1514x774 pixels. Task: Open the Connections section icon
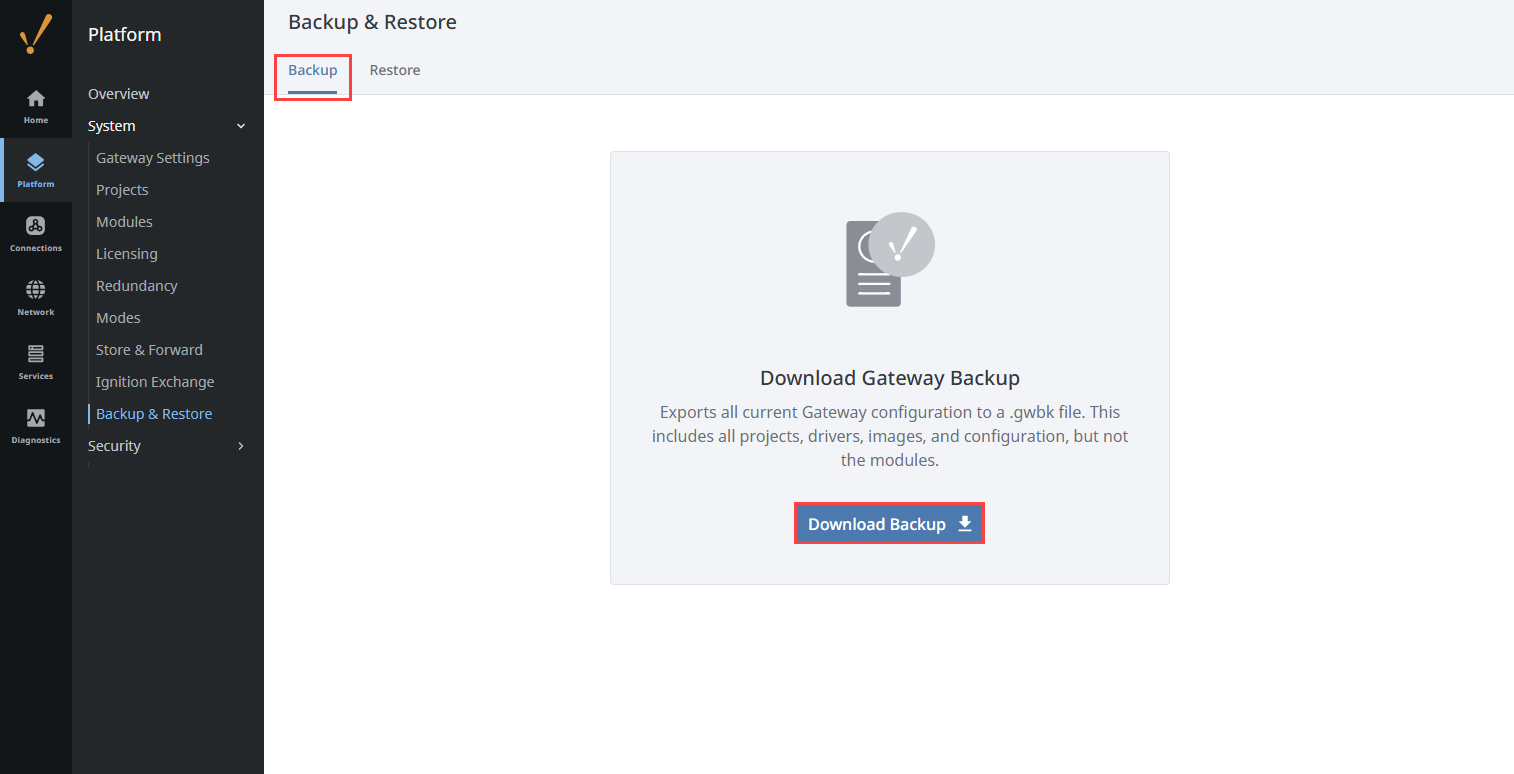coord(36,227)
